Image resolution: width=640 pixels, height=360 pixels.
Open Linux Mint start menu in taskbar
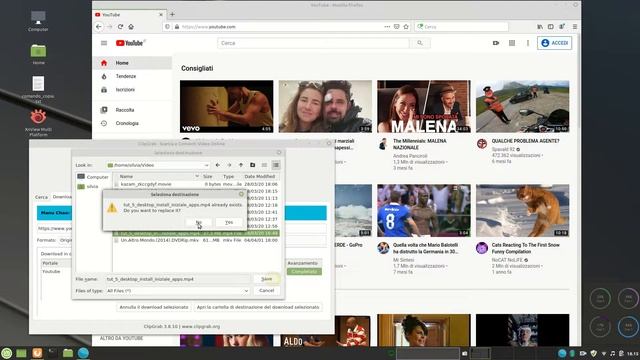tap(6, 353)
